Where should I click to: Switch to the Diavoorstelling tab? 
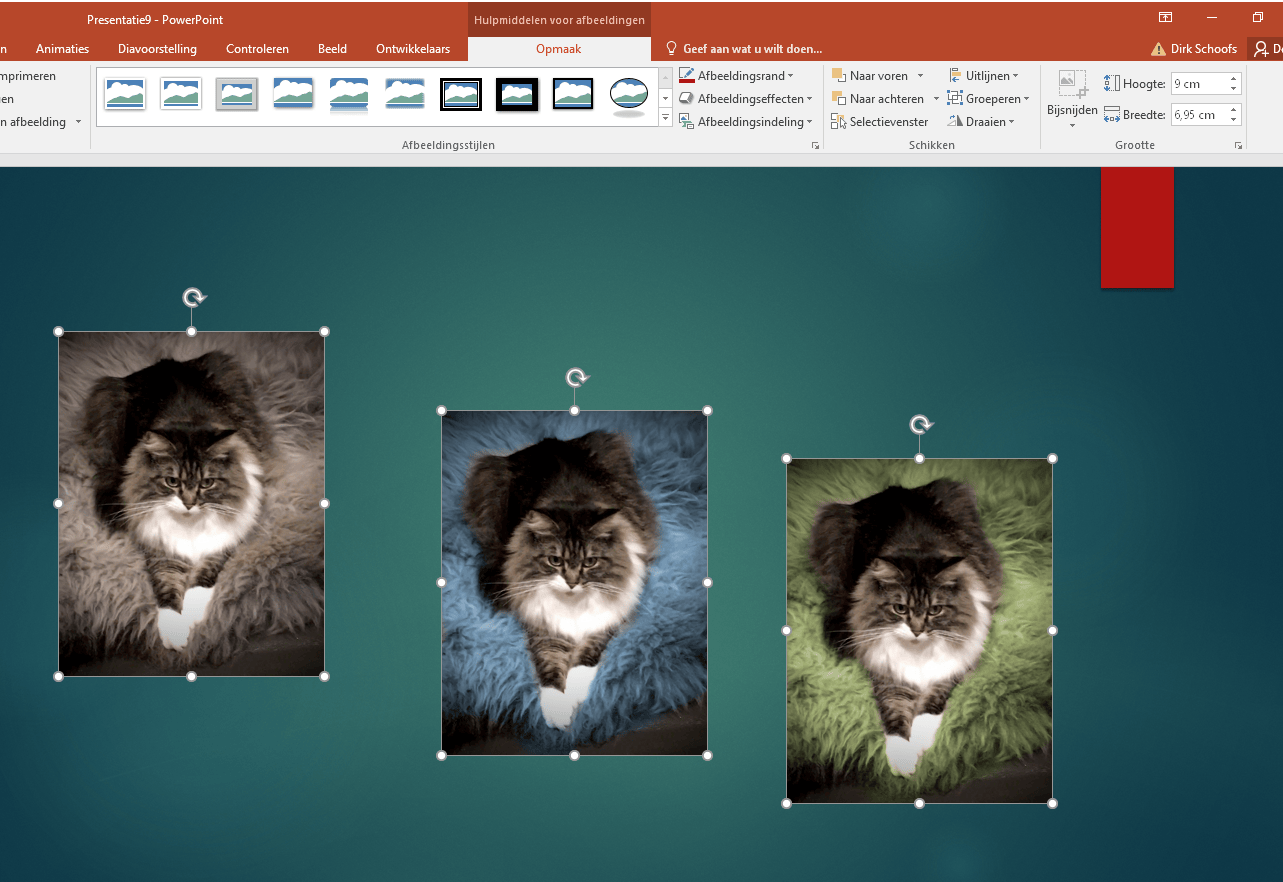[x=157, y=49]
